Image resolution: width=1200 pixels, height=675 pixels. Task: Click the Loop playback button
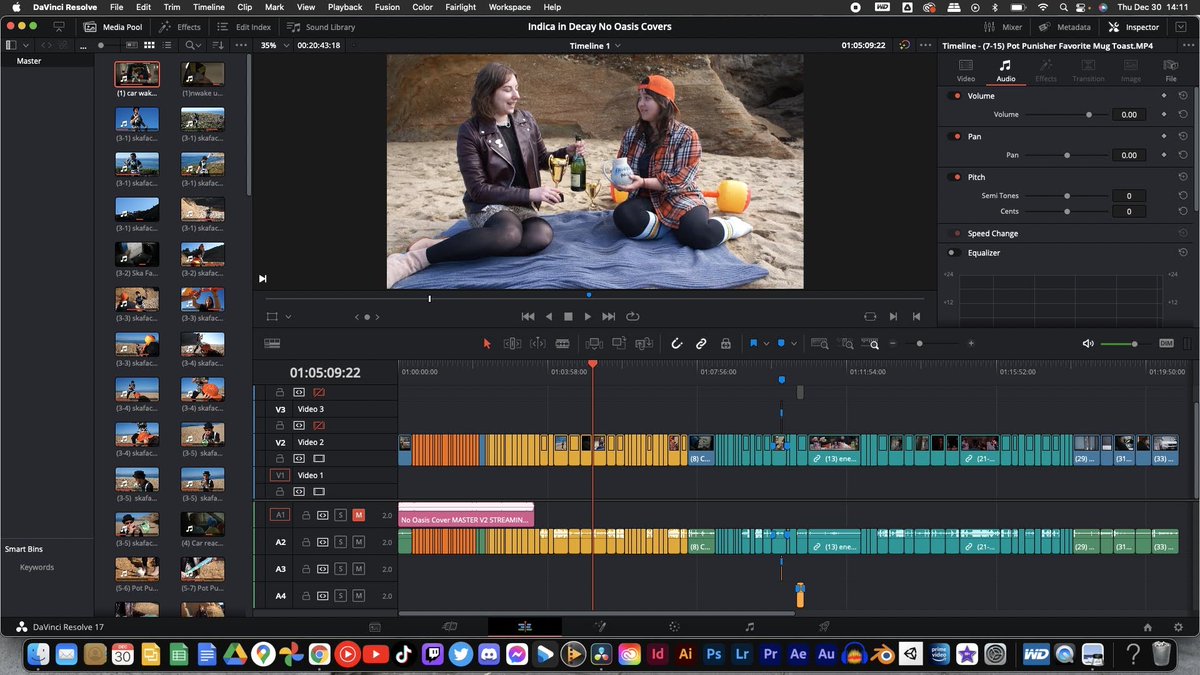pyautogui.click(x=632, y=316)
